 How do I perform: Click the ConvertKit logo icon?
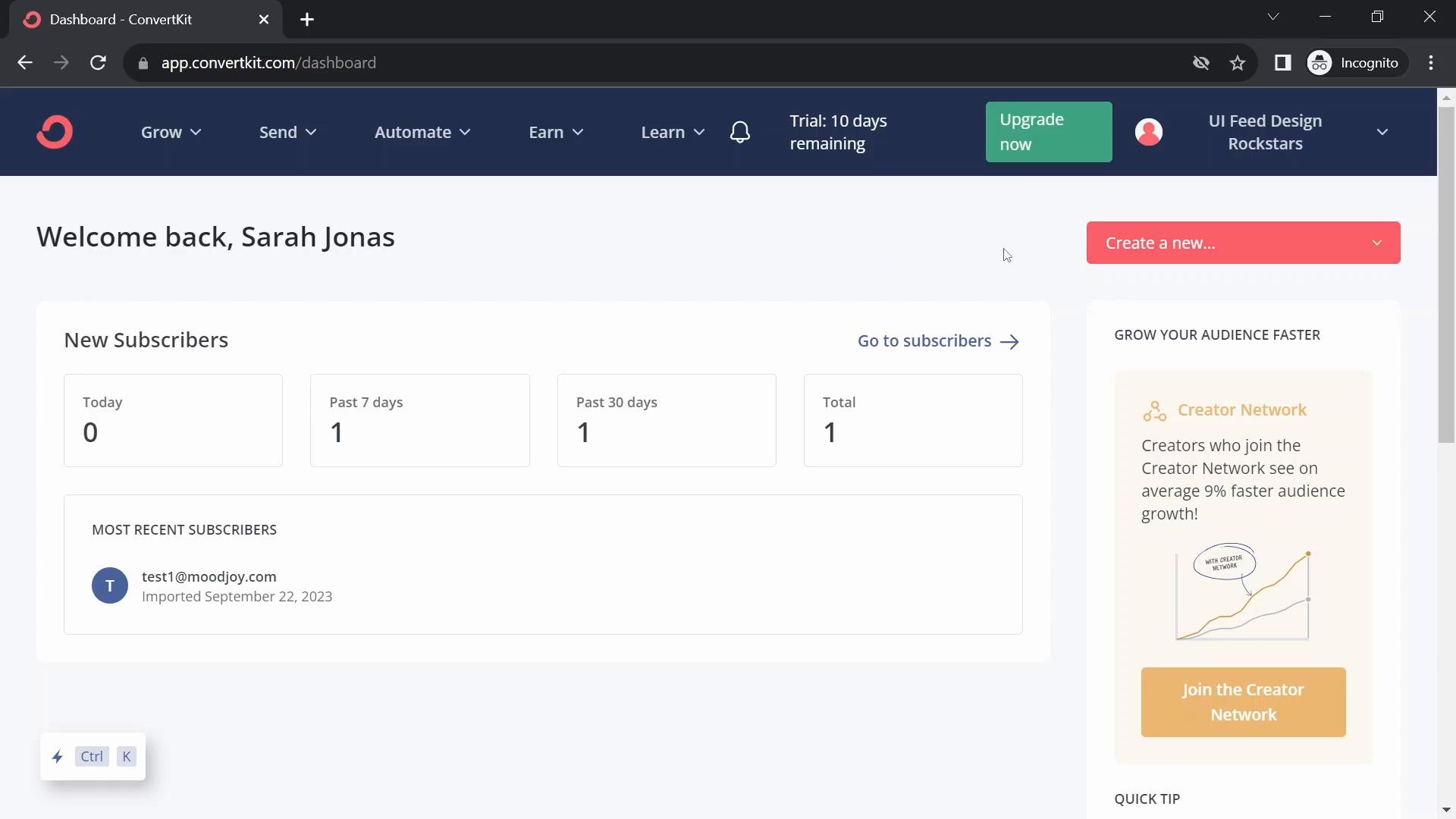(x=54, y=132)
